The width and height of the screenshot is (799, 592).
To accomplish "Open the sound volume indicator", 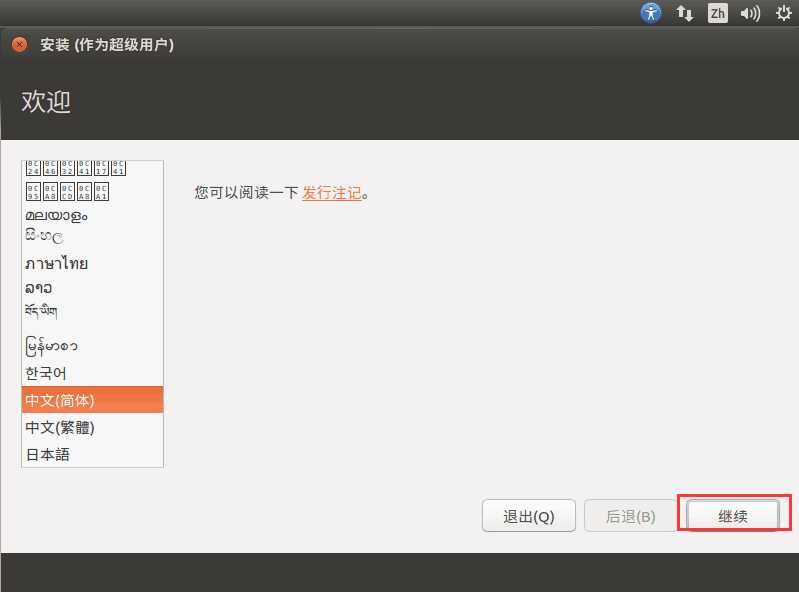I will tap(750, 13).
